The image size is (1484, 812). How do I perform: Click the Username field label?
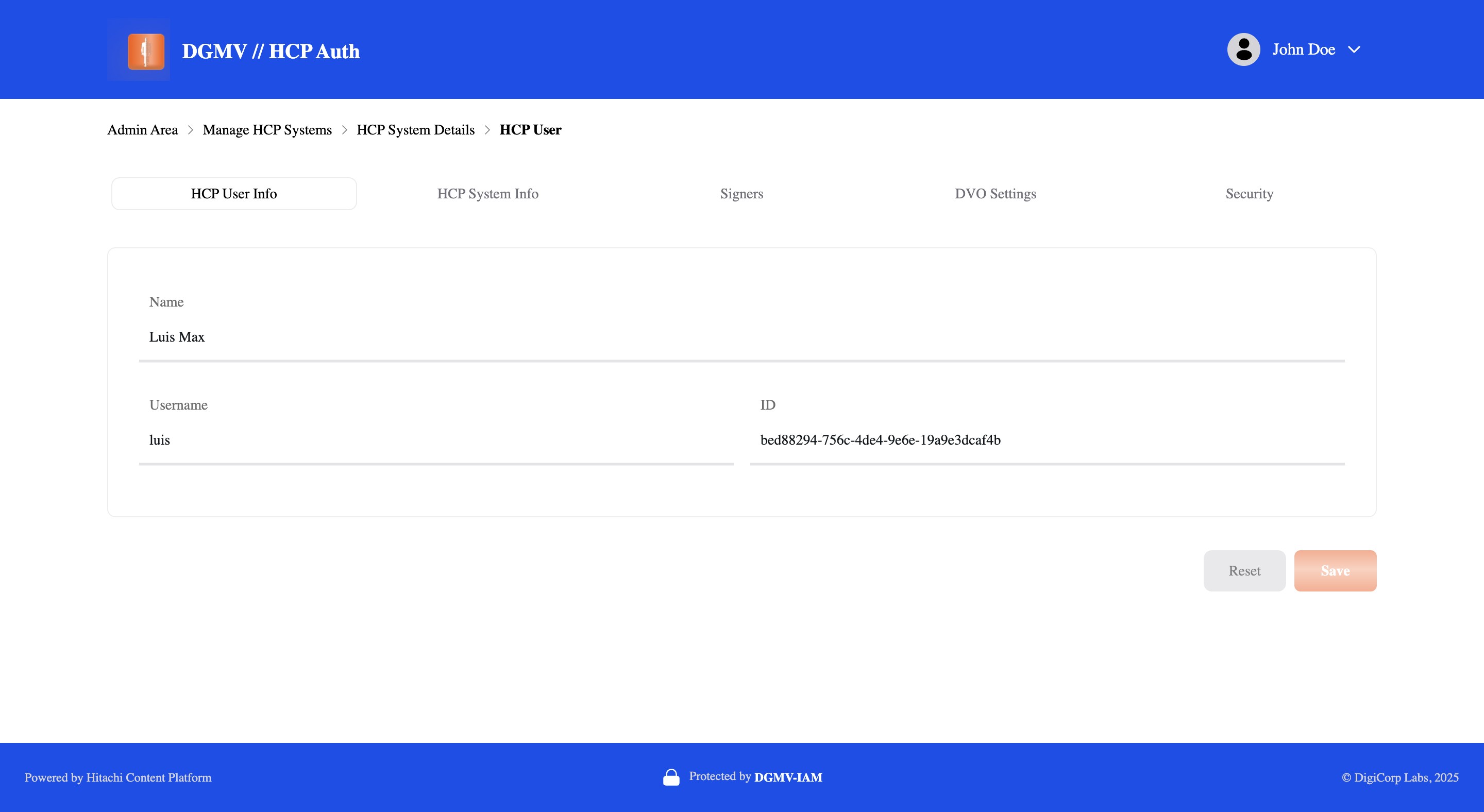tap(179, 405)
